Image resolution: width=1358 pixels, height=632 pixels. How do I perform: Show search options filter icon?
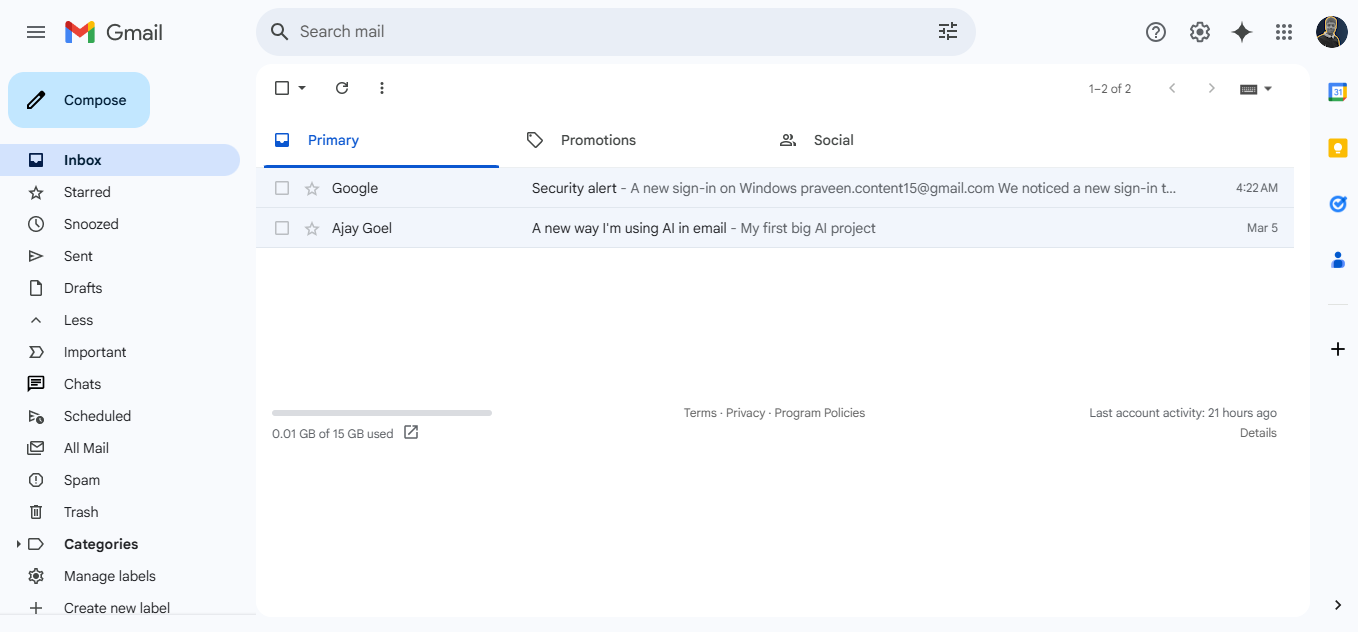coord(947,32)
